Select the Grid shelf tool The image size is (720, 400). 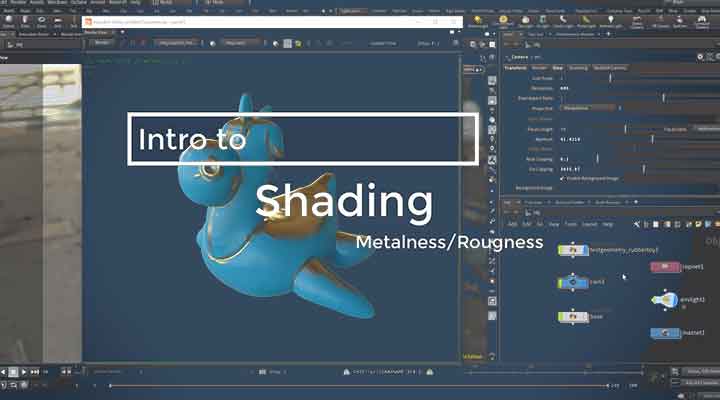coord(58,21)
